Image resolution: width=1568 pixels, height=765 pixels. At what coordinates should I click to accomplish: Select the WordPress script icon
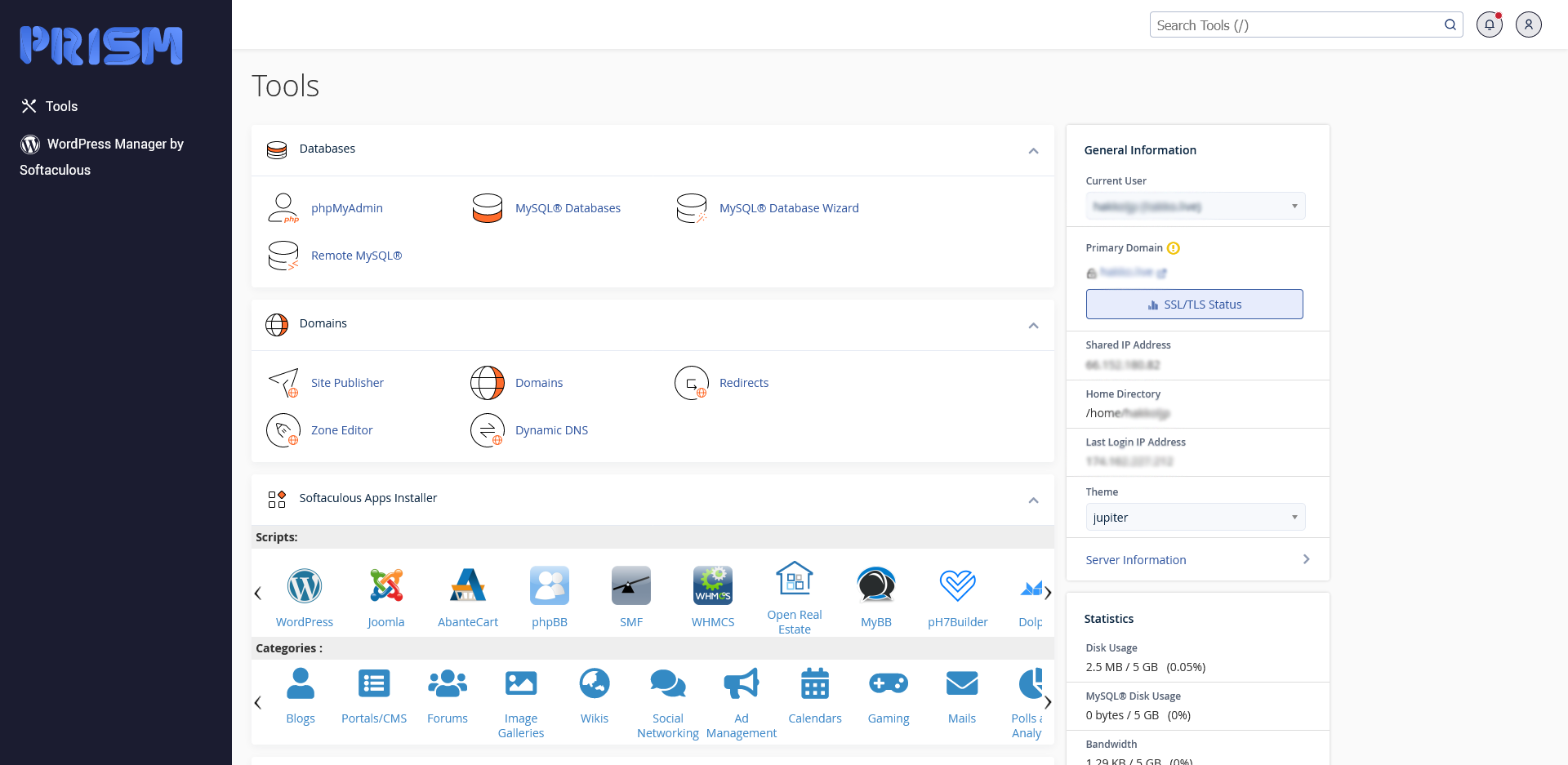click(305, 586)
